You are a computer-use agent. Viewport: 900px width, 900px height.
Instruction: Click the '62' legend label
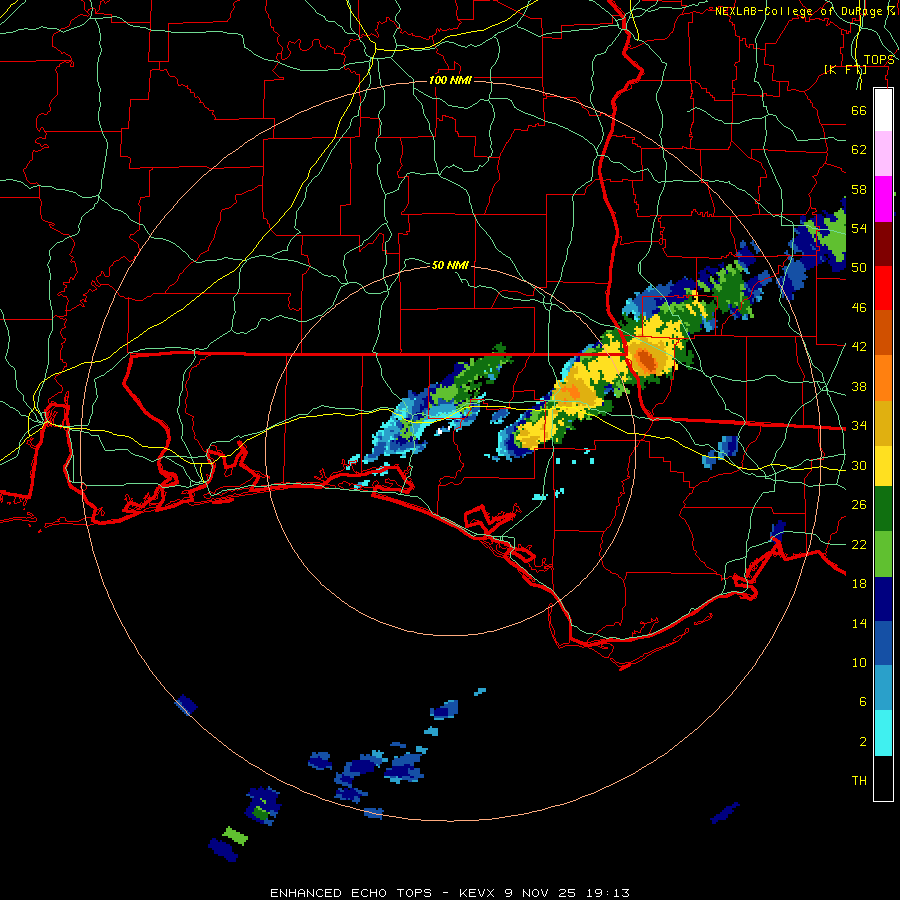(859, 150)
